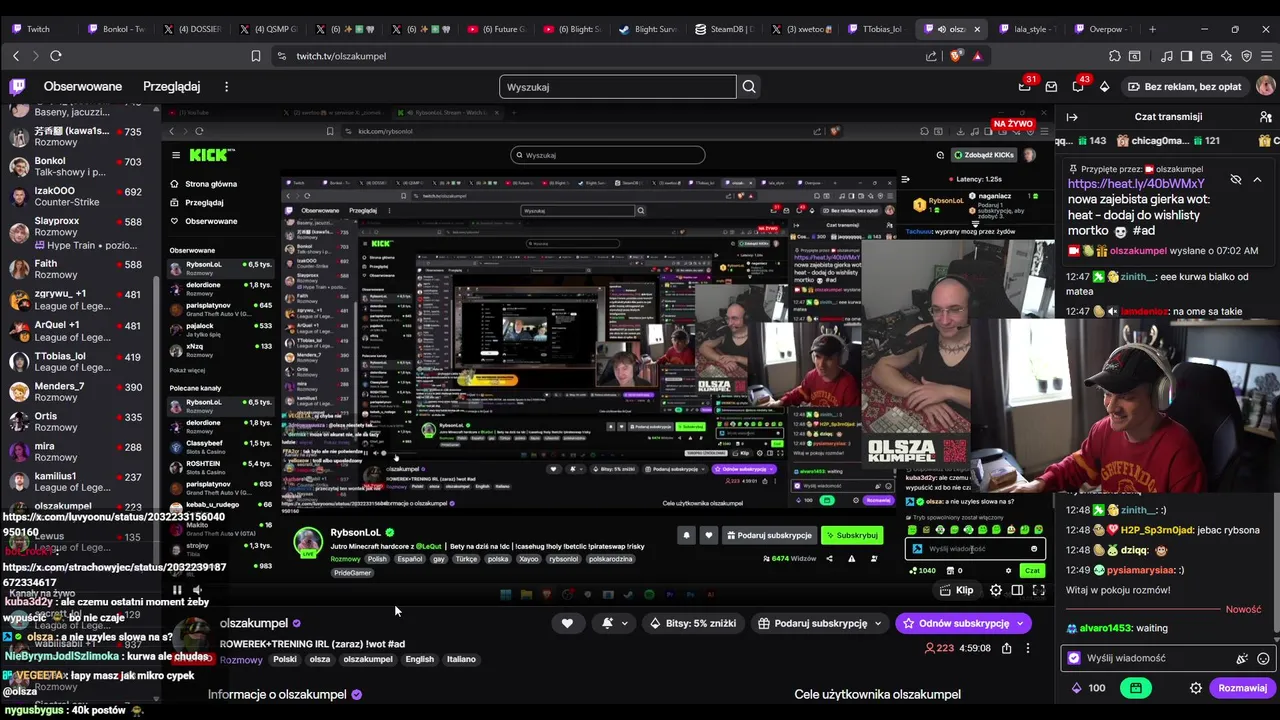Open Bonkol channel in sidebar
Viewport: 1280px width, 720px height.
tap(80, 166)
